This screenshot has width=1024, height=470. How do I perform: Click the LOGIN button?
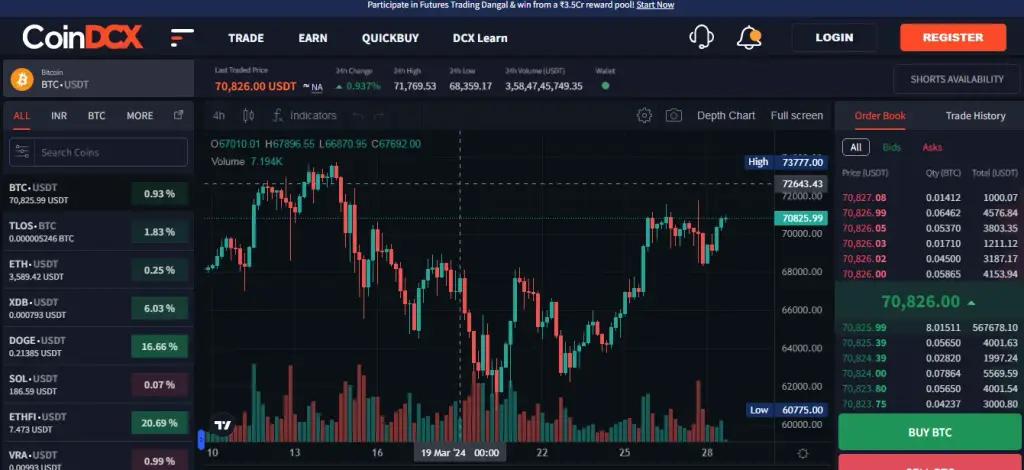click(834, 37)
